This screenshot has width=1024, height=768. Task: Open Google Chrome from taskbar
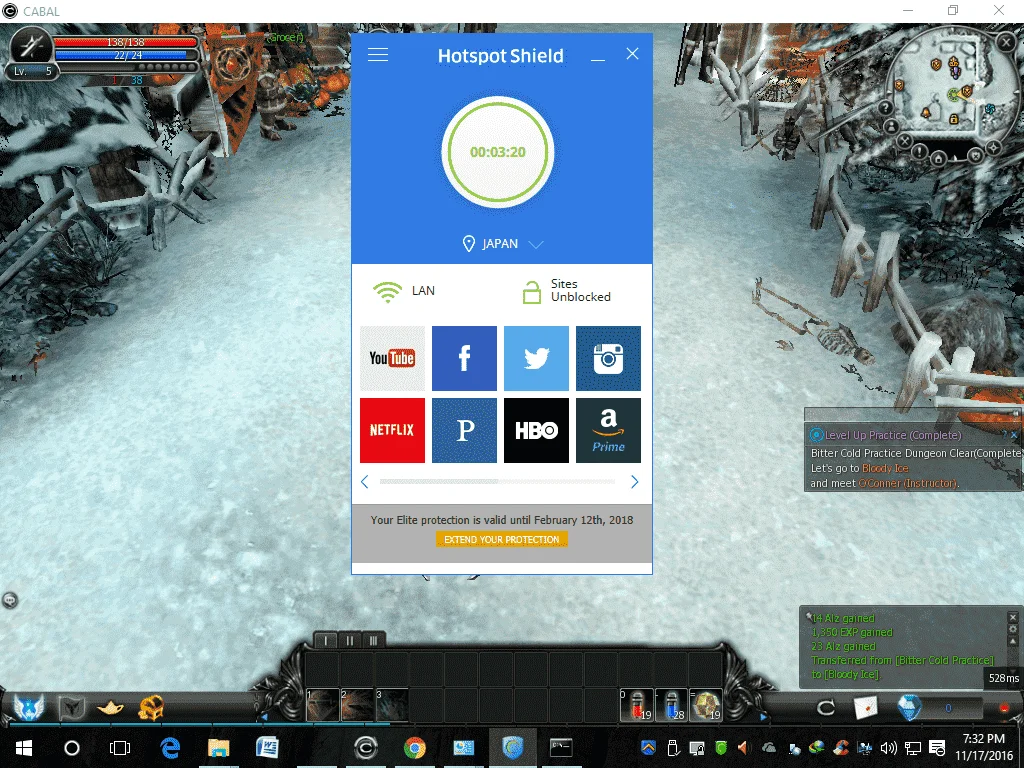coord(414,748)
